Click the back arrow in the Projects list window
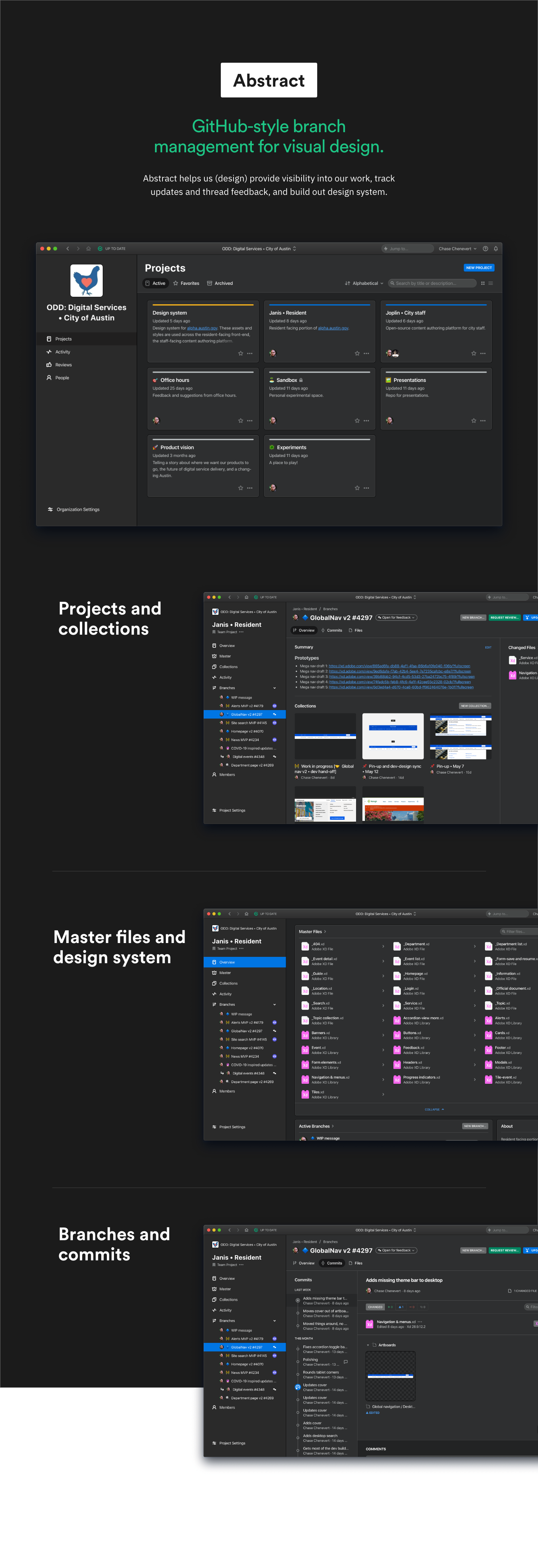This screenshot has height=1568, width=538. click(x=68, y=248)
